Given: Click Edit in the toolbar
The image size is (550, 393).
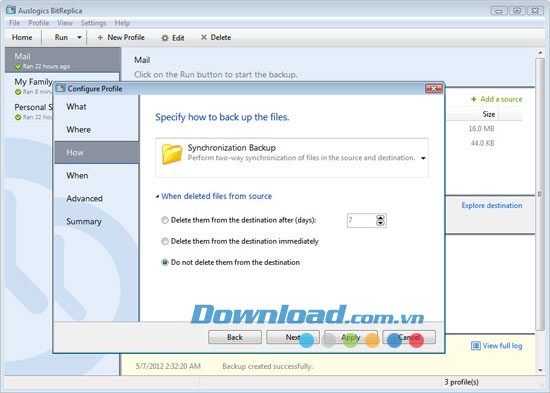Looking at the screenshot, I should point(173,38).
